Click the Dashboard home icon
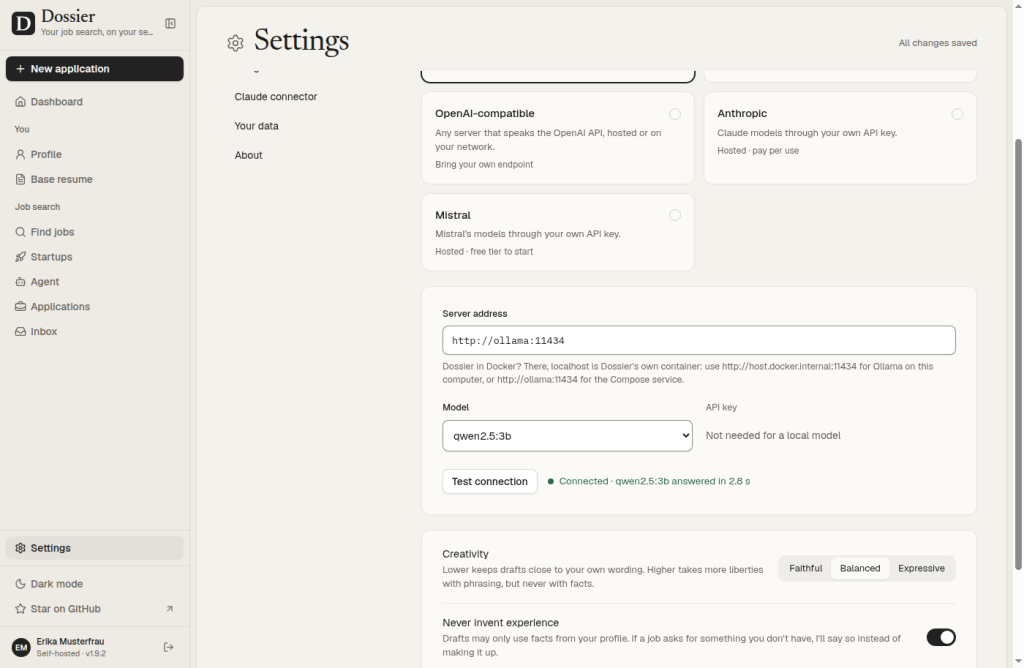Screen dimensions: 1024x668 20,102
